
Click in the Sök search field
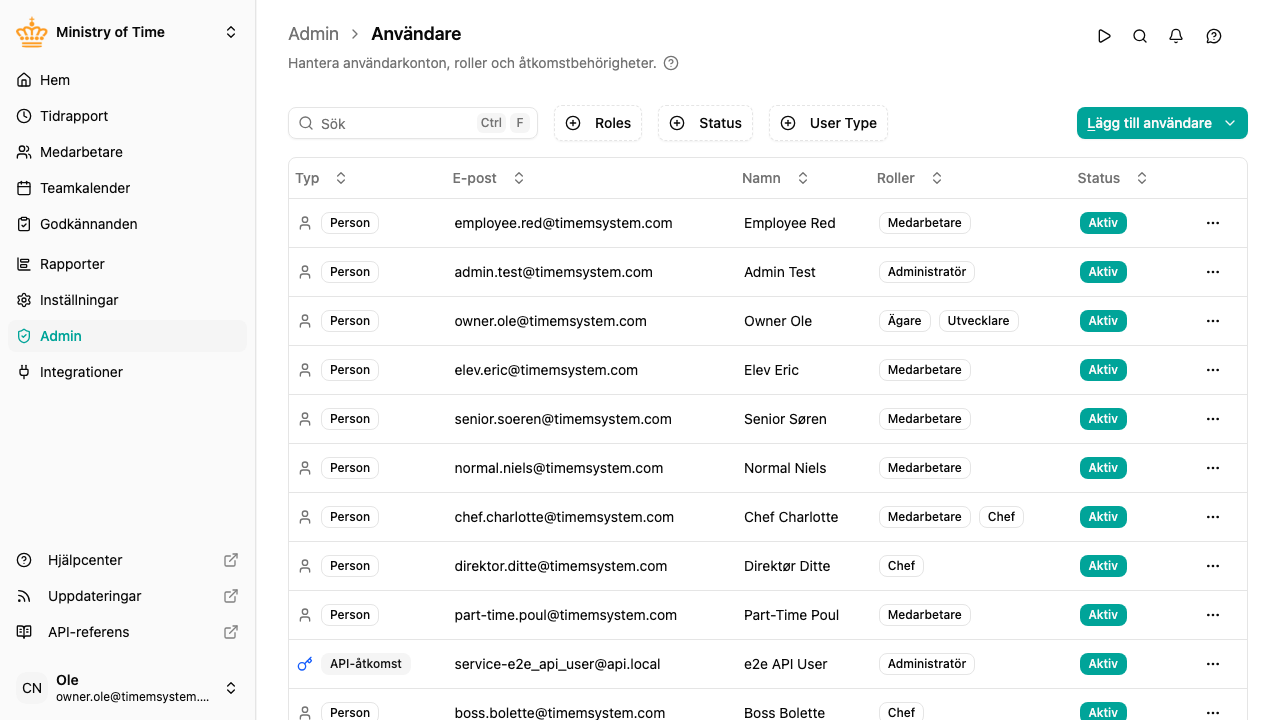click(413, 123)
